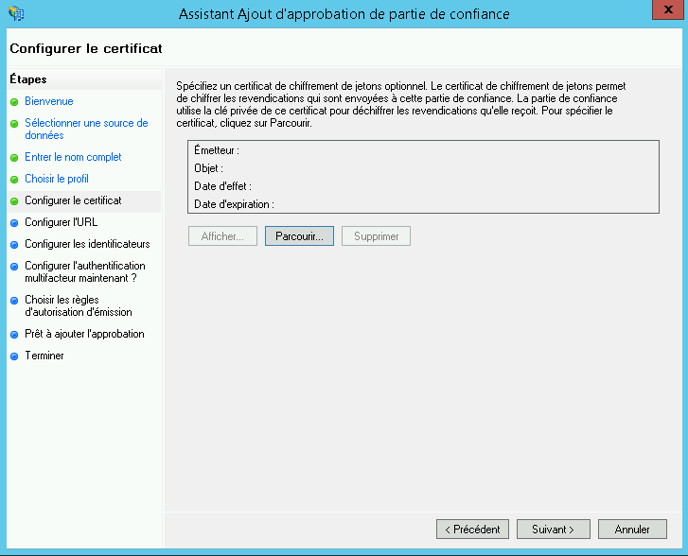This screenshot has height=556, width=688.
Task: Go to Sélectionner une source de données step
Action: [86, 129]
